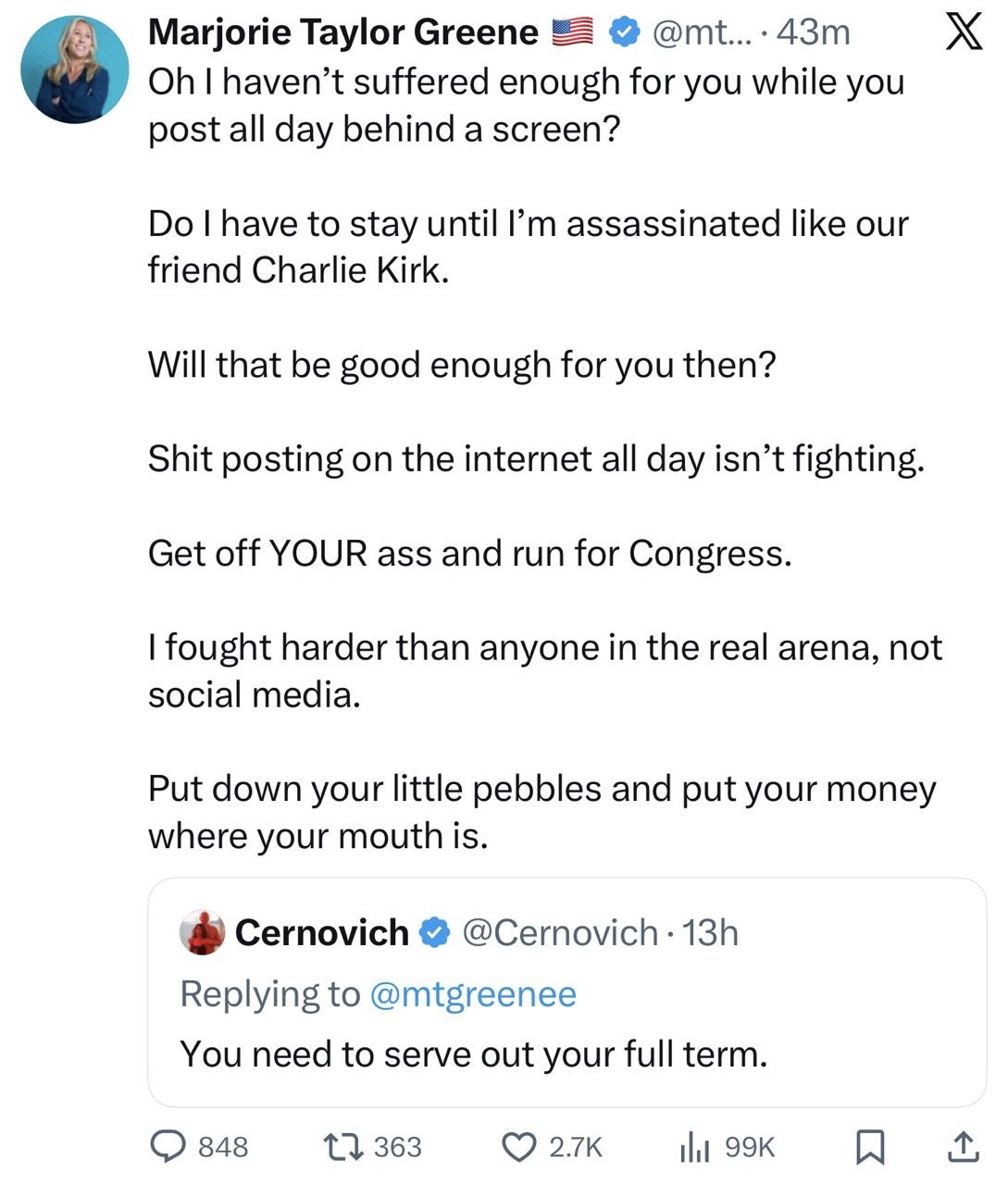Screen dimensions: 1008x1185
Task: Click the repost arrows icon
Action: (343, 1147)
